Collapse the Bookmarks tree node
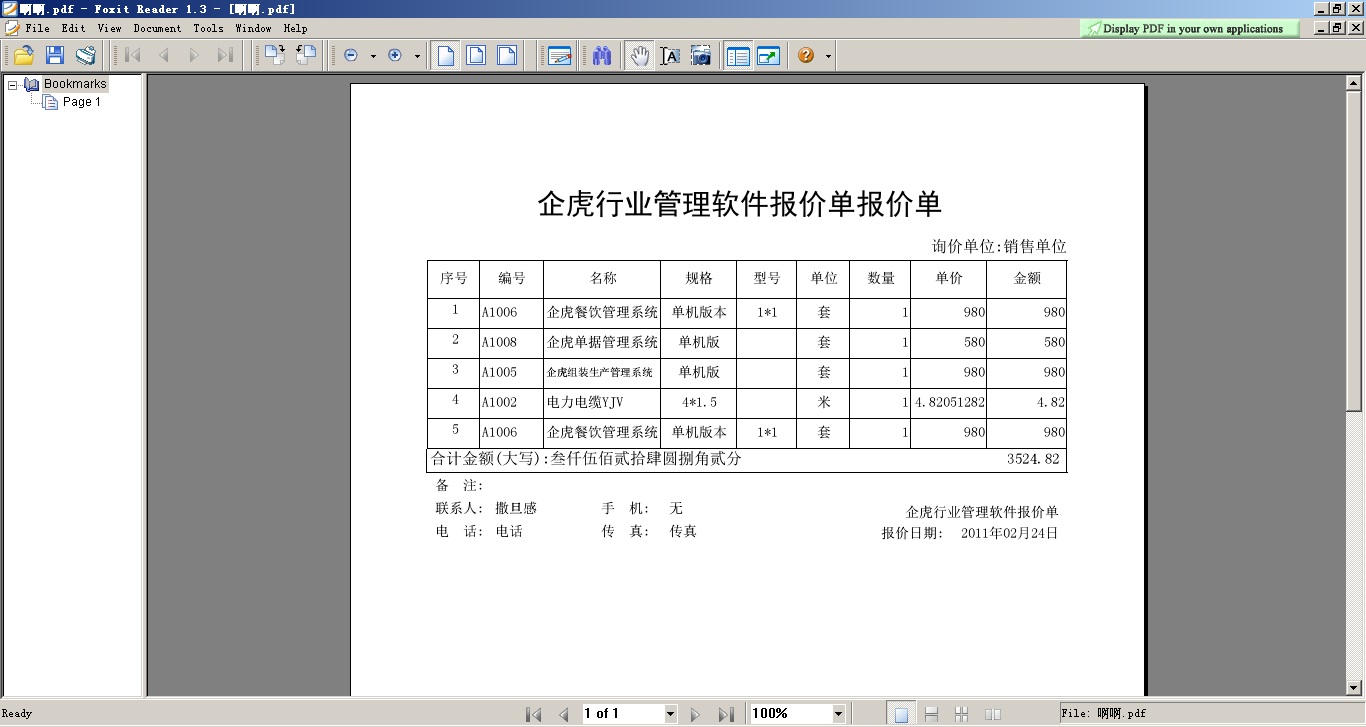 tap(13, 85)
